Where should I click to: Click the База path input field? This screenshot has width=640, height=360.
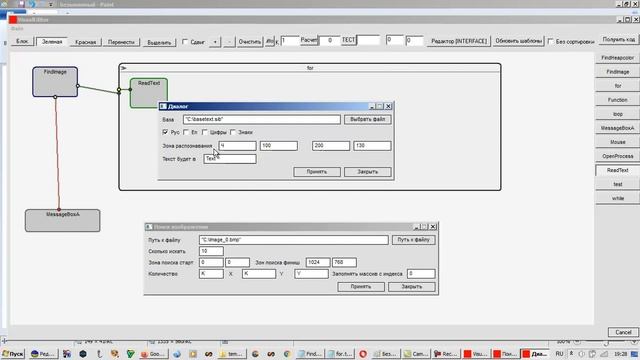point(262,119)
